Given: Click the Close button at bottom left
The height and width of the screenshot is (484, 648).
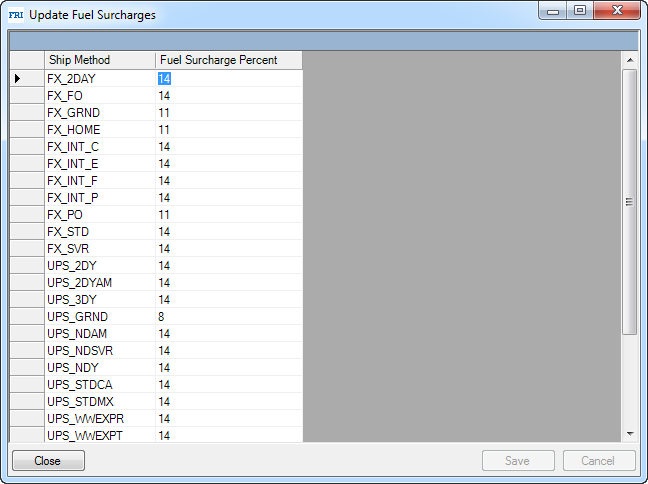Looking at the screenshot, I should 48,461.
